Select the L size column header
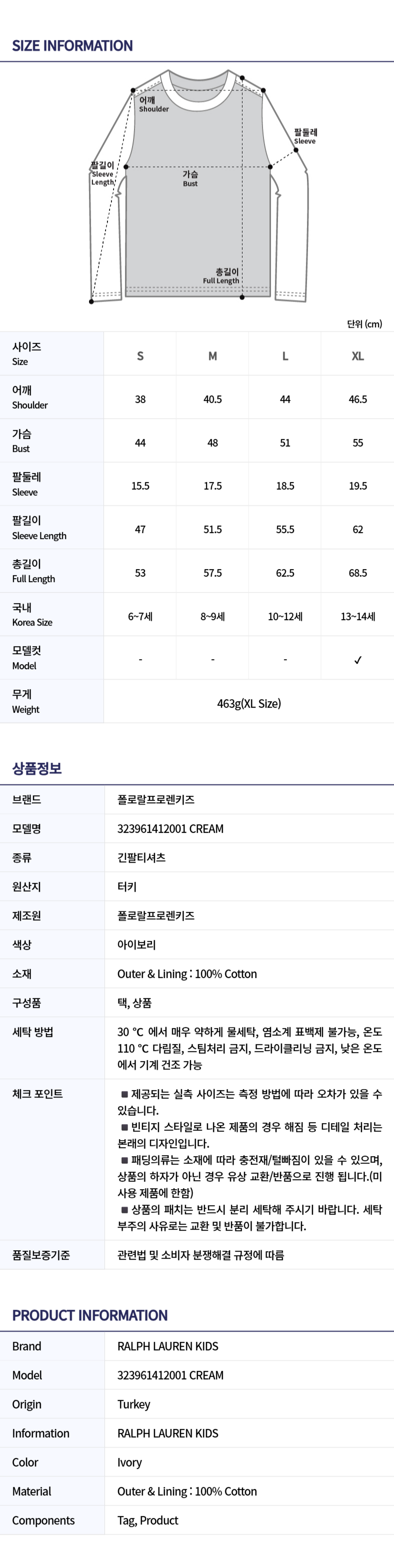Viewport: 394px width, 1568px height. coord(284,356)
